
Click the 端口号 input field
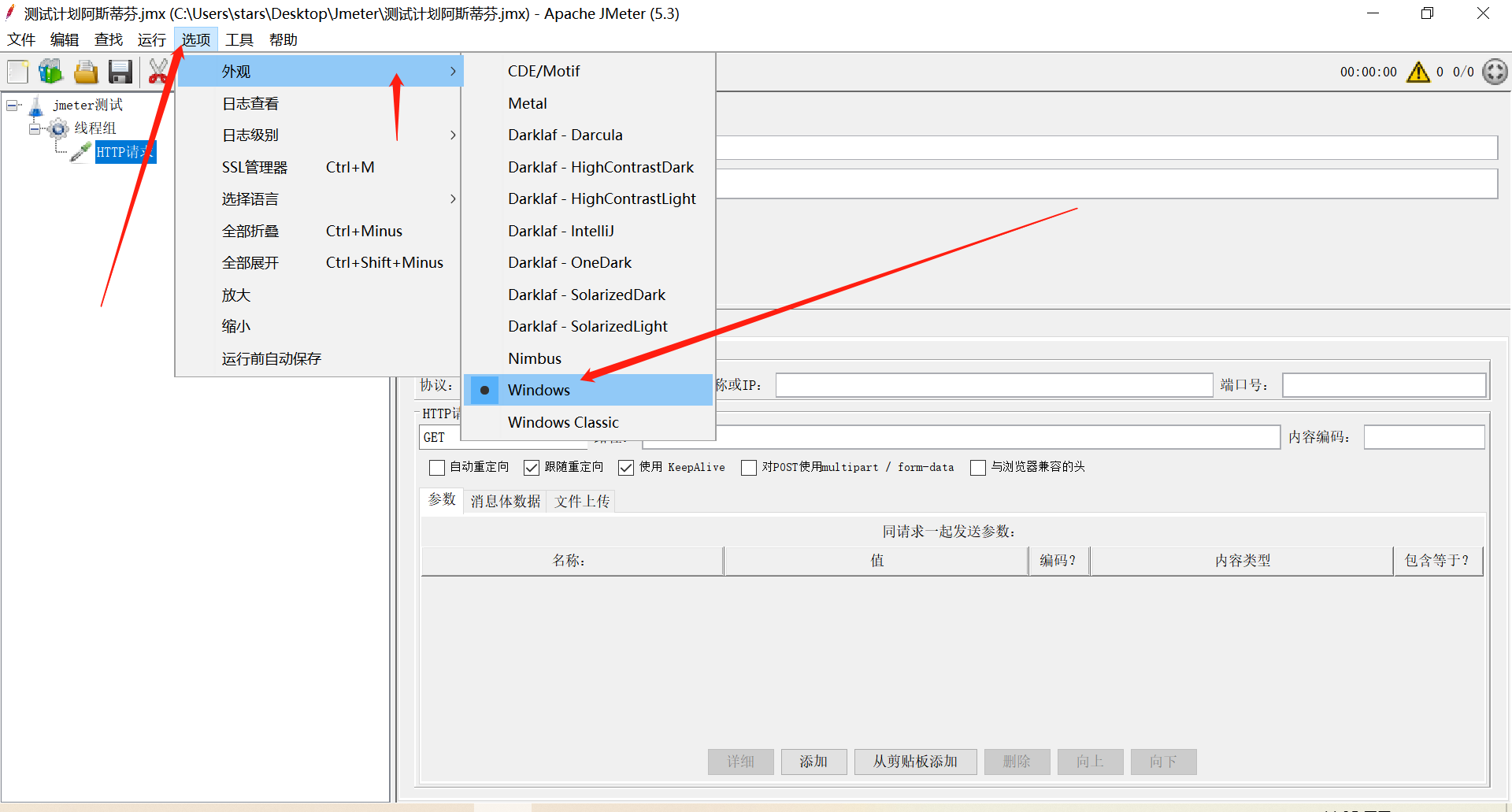click(1384, 385)
